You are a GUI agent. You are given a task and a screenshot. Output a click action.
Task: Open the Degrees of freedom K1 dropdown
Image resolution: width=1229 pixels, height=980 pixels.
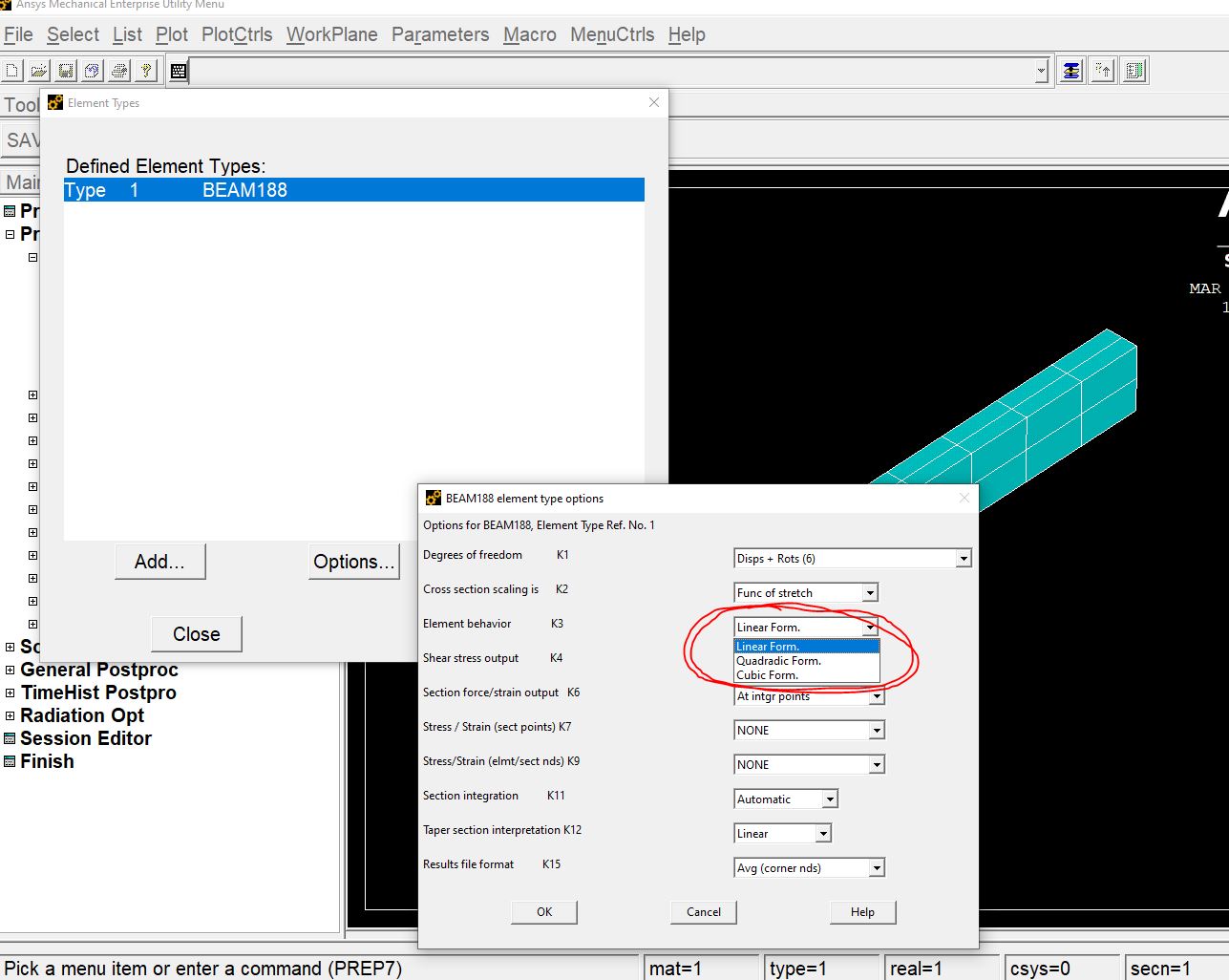click(x=963, y=559)
